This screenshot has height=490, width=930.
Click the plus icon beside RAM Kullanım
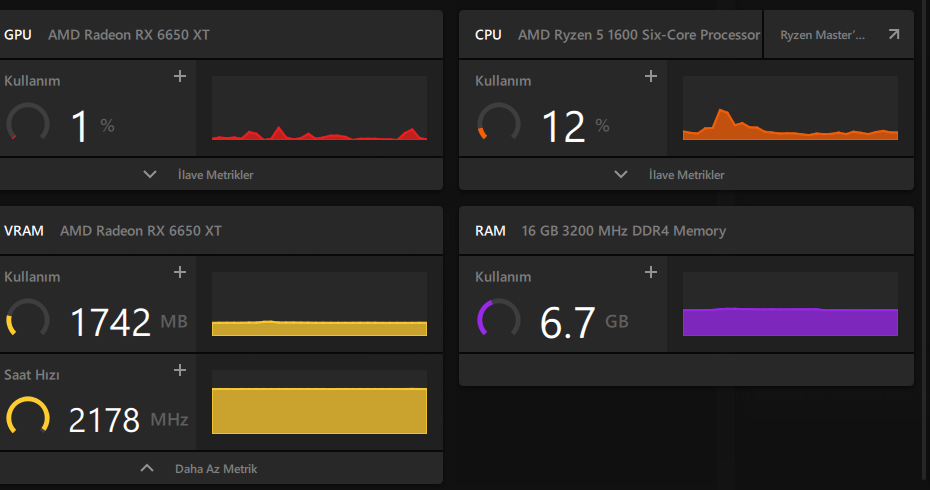pos(651,272)
